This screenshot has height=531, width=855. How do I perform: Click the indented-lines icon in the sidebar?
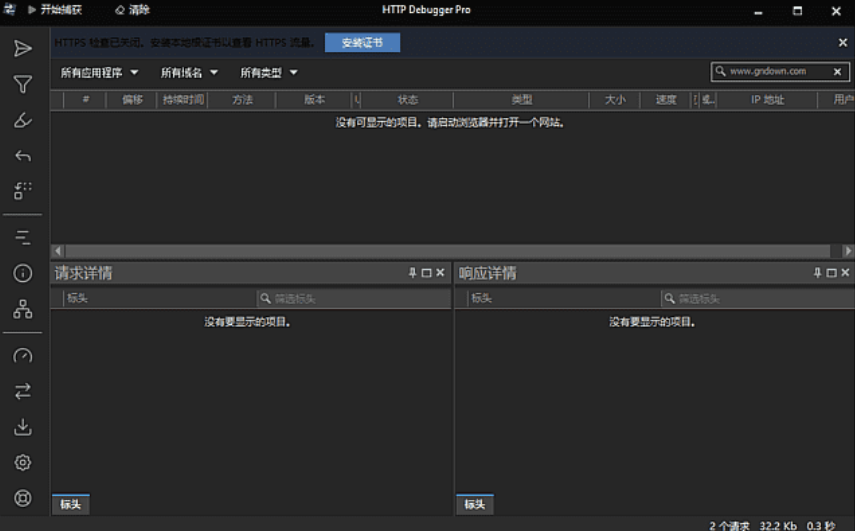22,237
